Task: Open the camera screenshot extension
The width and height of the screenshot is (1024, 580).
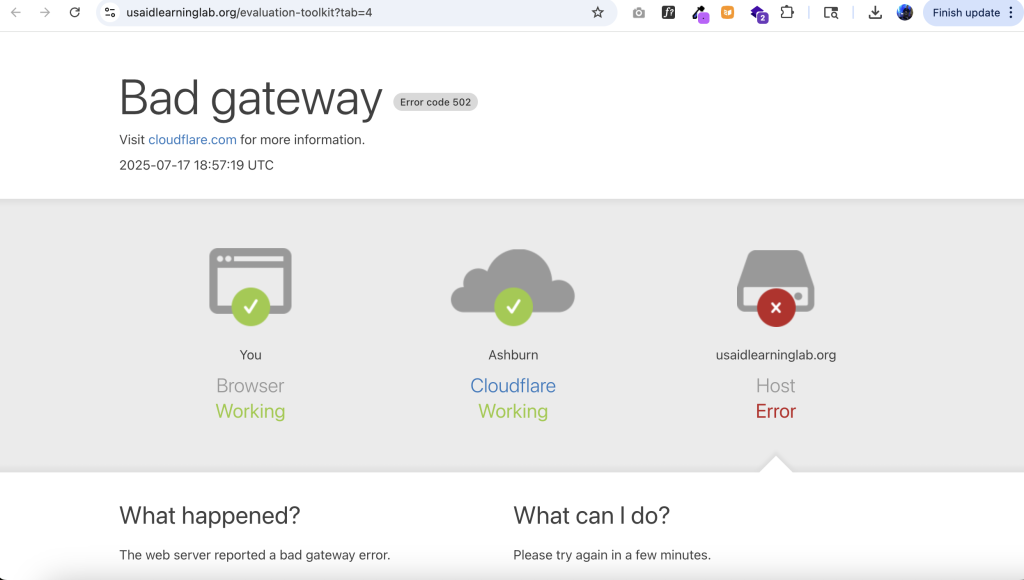Action: pos(639,12)
